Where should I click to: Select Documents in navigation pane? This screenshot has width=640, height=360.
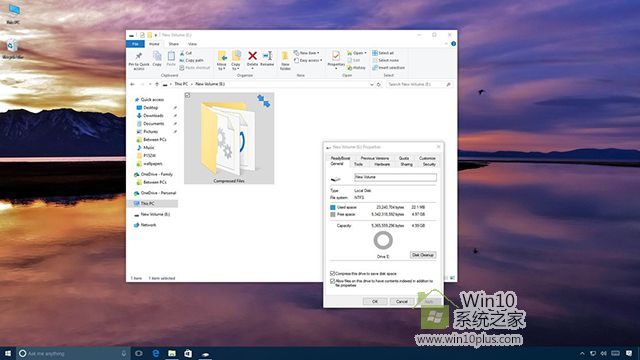(x=153, y=124)
